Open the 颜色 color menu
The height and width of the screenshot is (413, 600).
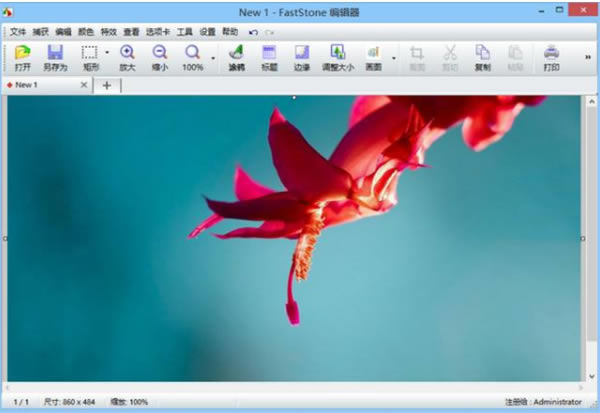(x=86, y=32)
